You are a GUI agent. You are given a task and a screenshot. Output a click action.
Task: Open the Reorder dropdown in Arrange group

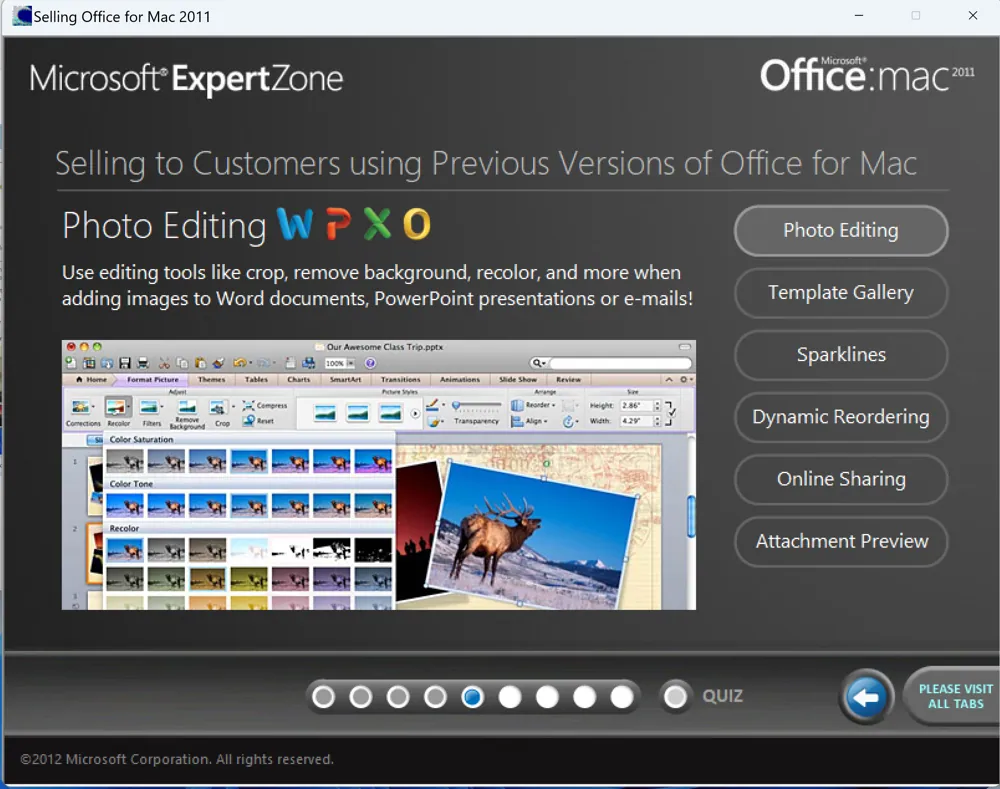tap(533, 405)
